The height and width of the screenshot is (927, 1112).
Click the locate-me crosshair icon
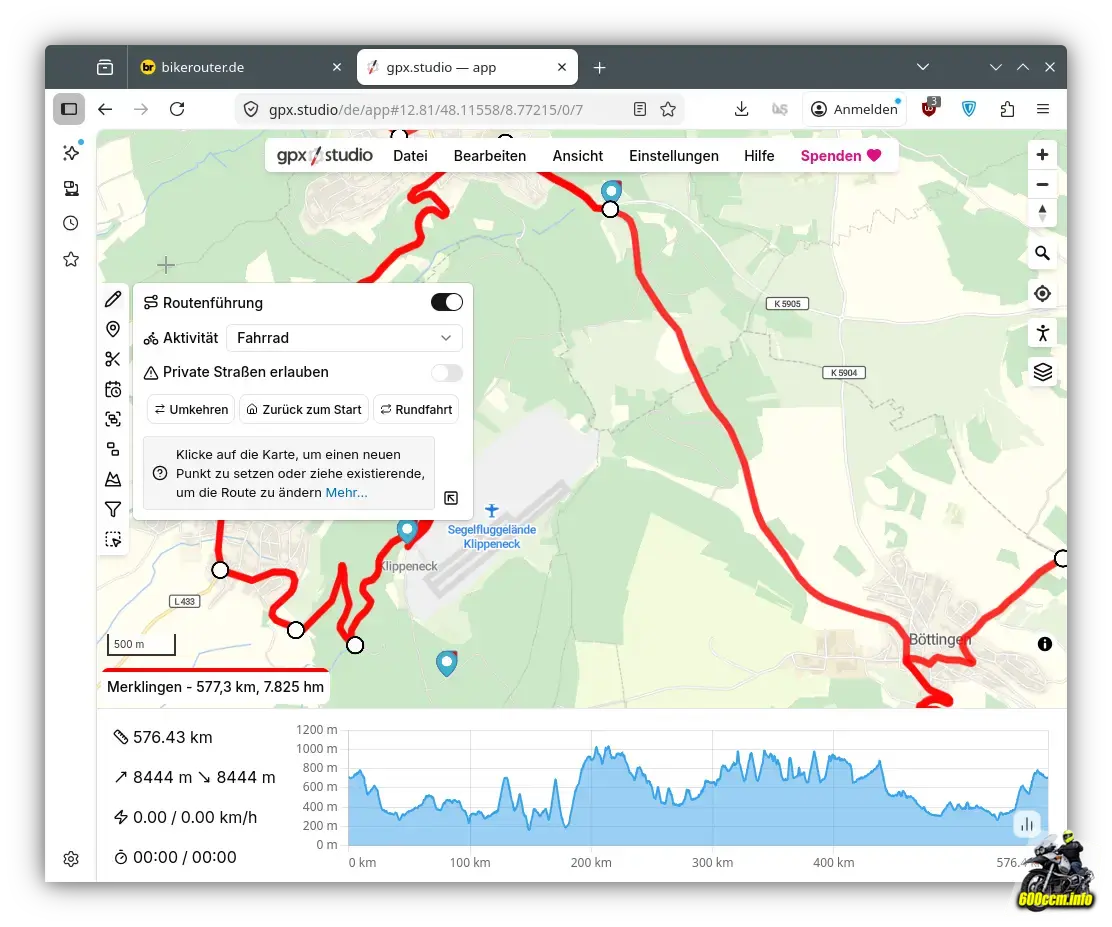(1042, 294)
